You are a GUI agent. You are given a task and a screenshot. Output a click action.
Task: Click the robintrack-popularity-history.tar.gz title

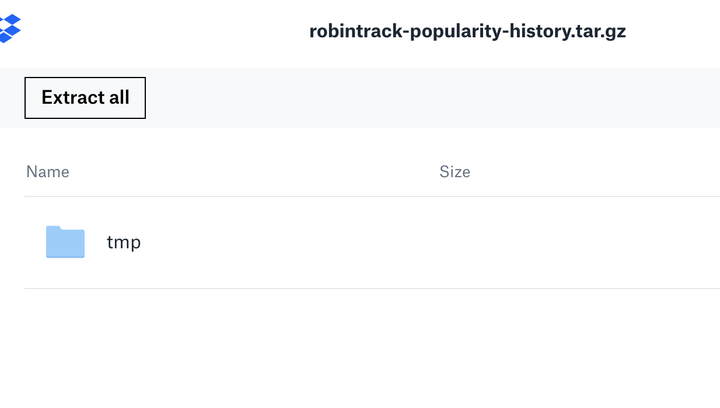pos(467,31)
